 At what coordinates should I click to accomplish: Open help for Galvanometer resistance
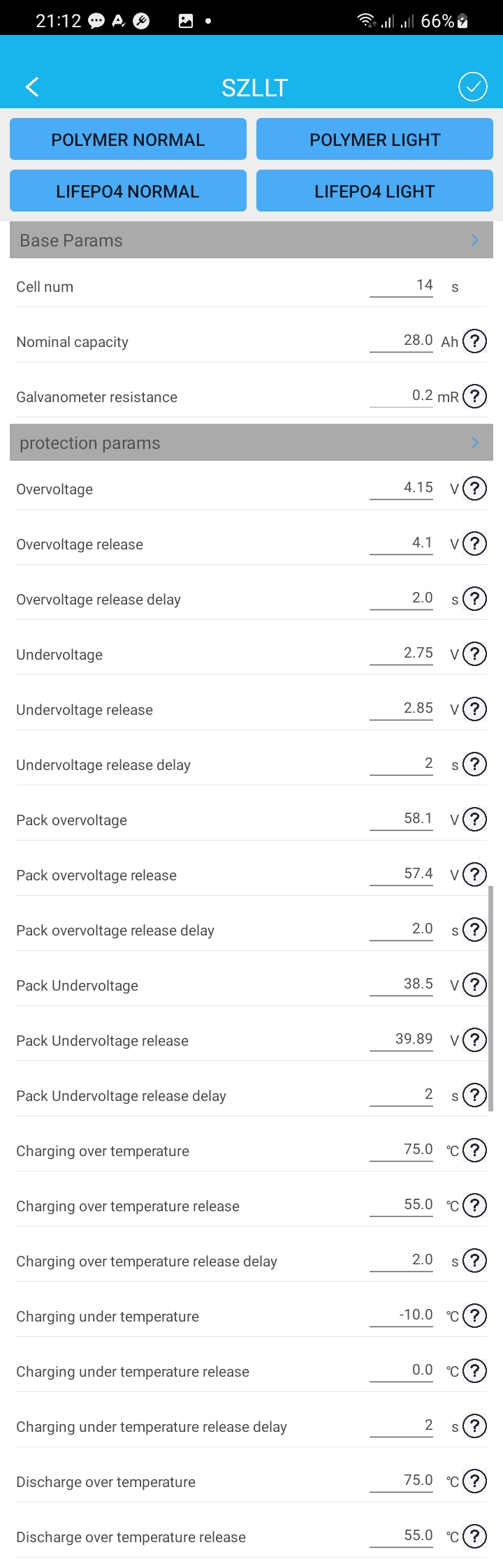click(x=475, y=397)
